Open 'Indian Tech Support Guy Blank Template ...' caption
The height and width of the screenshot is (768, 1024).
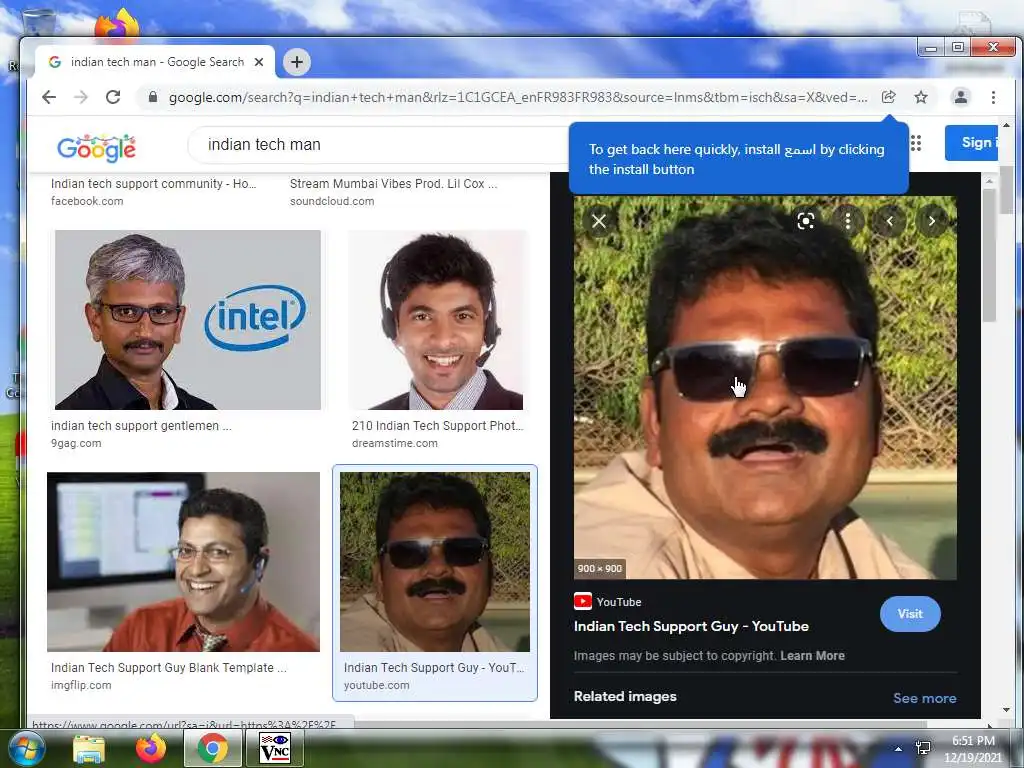pyautogui.click(x=168, y=667)
